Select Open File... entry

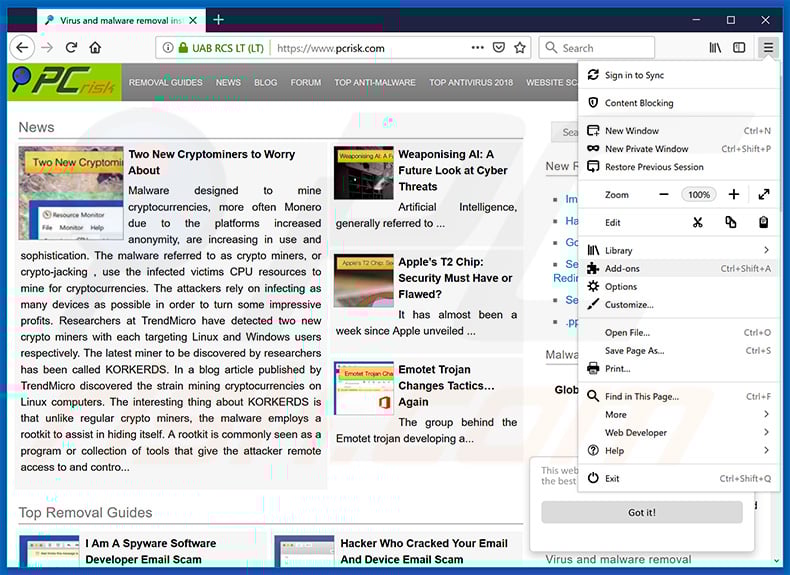[x=678, y=333]
